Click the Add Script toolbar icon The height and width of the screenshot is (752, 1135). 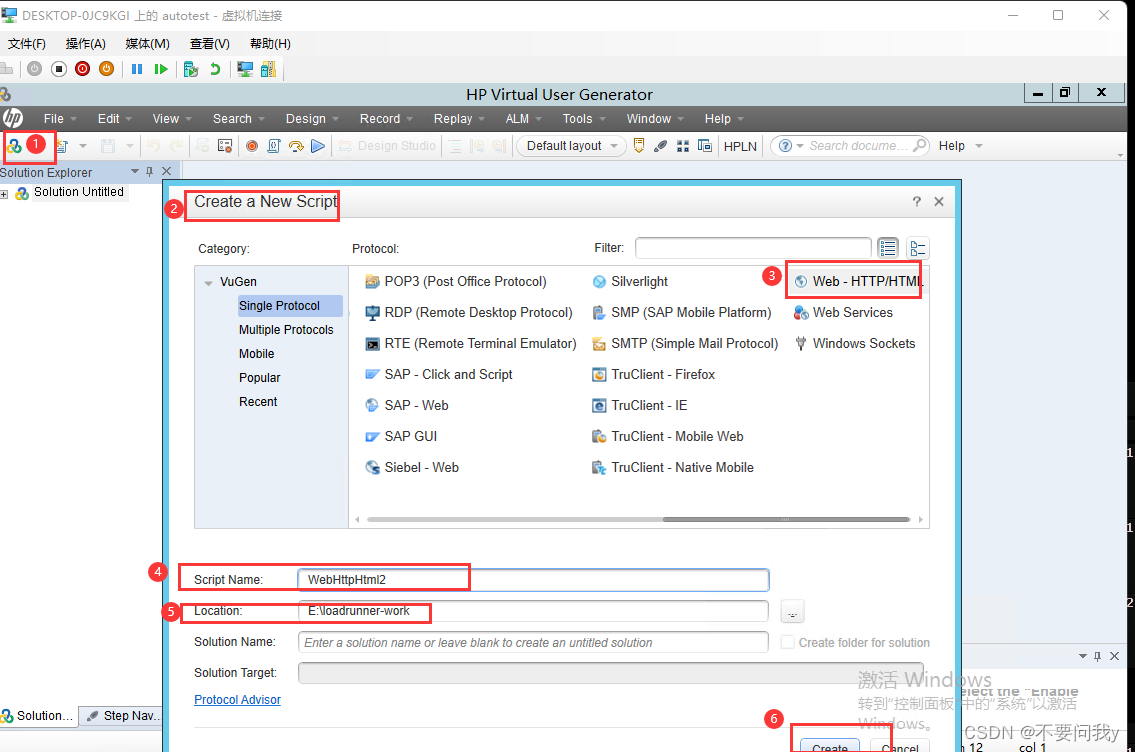[62, 146]
